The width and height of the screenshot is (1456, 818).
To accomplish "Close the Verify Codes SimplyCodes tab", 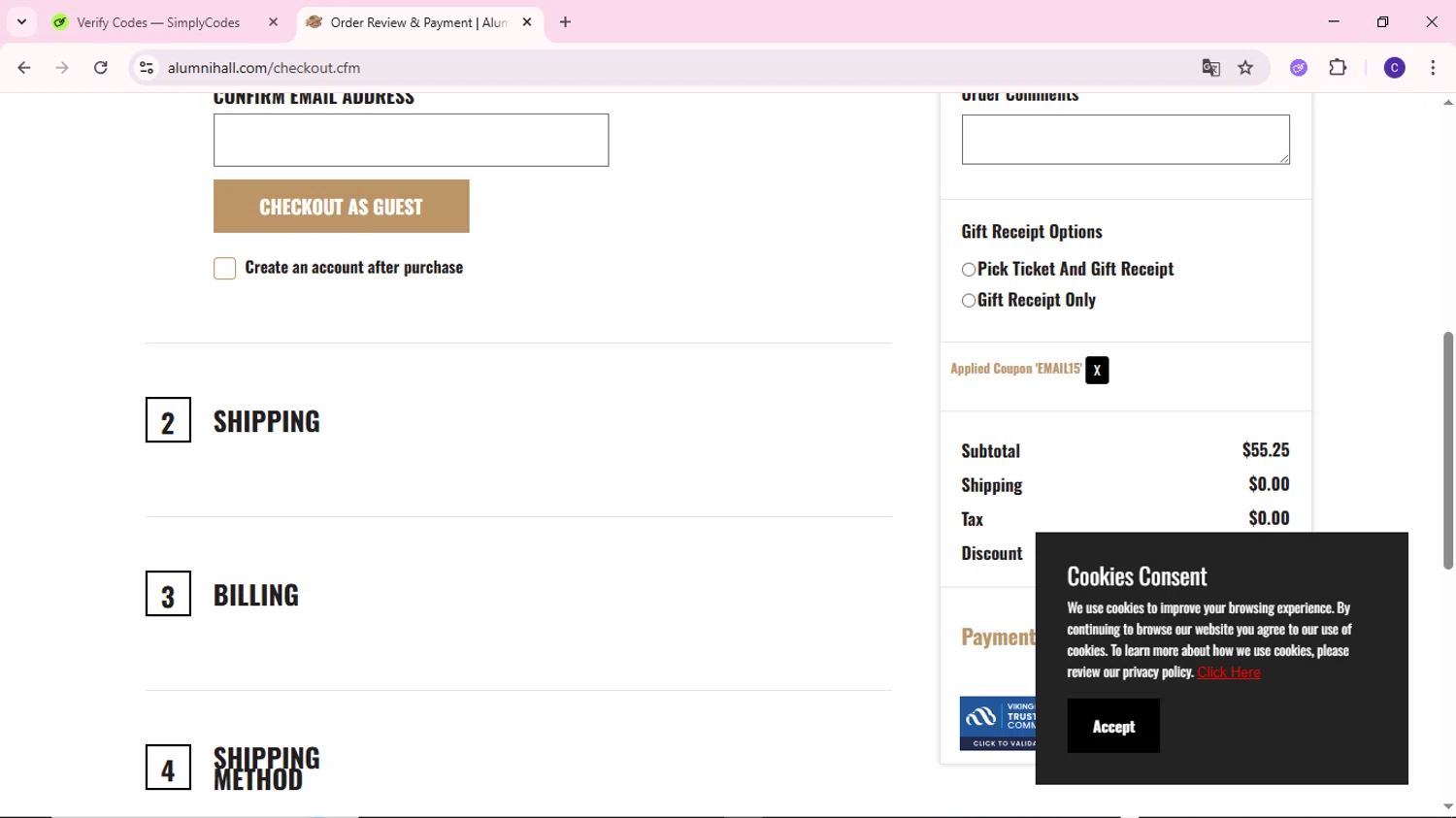I will (274, 22).
